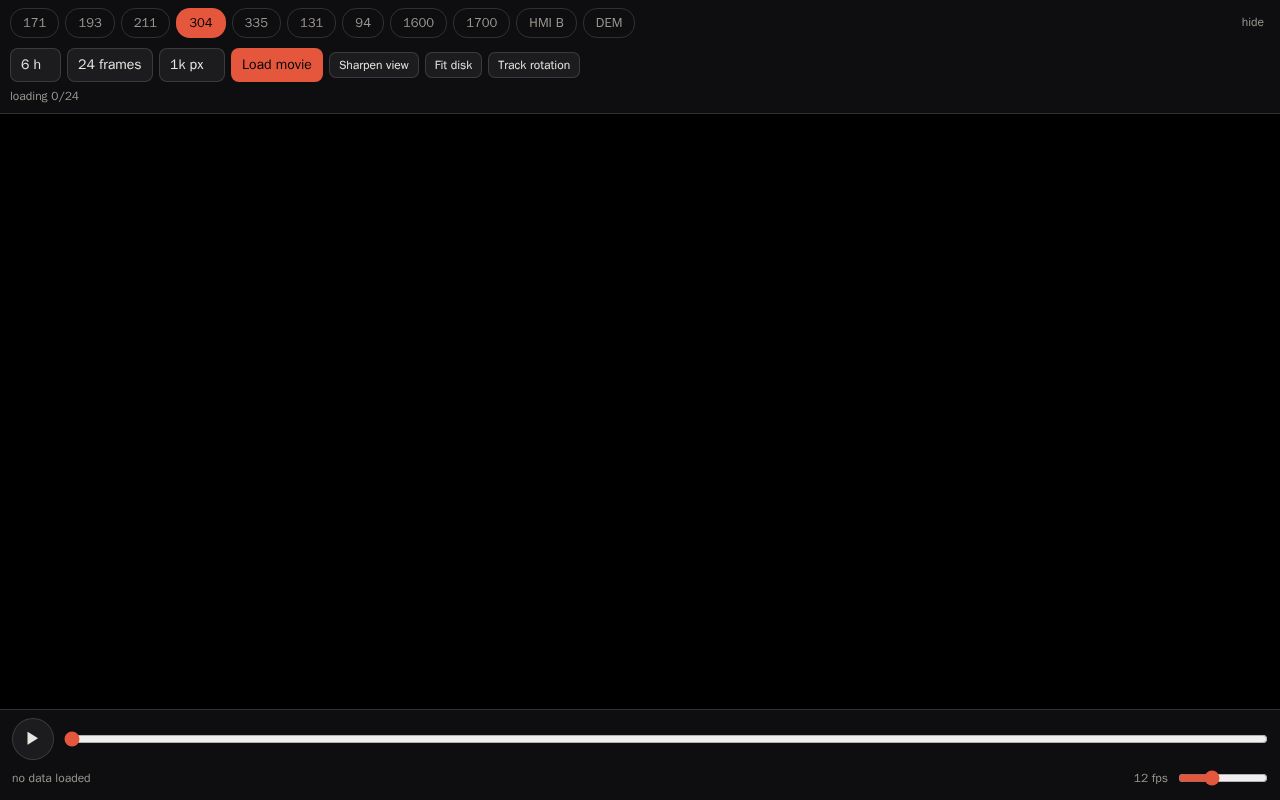Open the 24 frames count dropdown

(x=110, y=65)
